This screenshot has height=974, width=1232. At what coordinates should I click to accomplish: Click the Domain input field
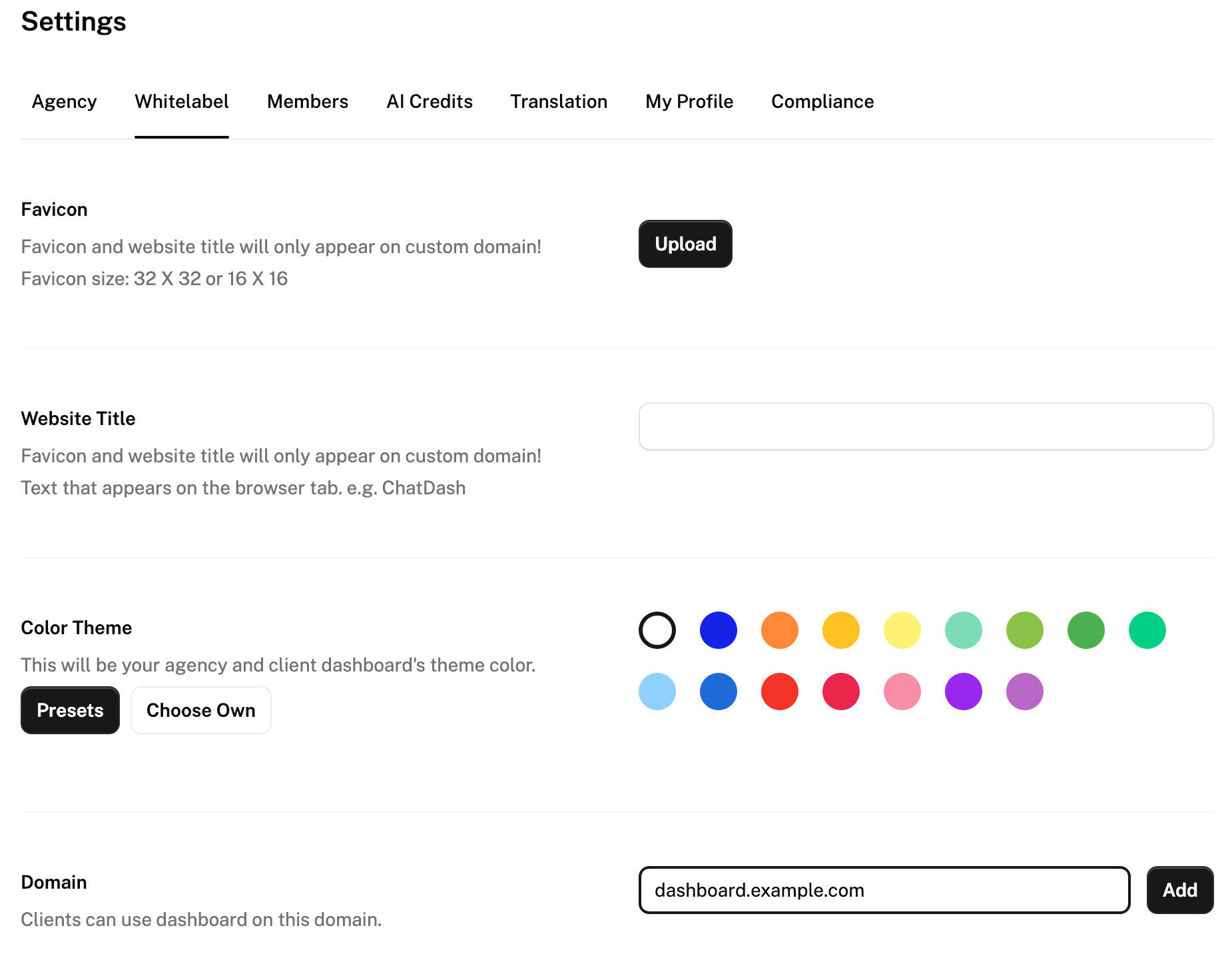point(884,890)
